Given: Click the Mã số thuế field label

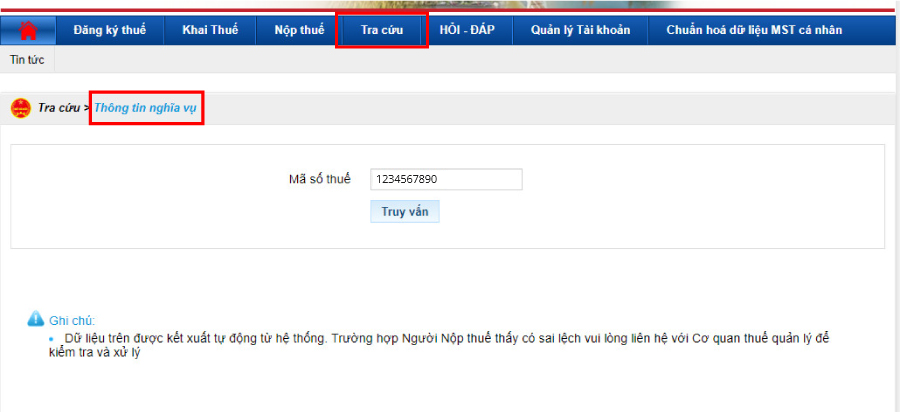Looking at the screenshot, I should pos(319,179).
